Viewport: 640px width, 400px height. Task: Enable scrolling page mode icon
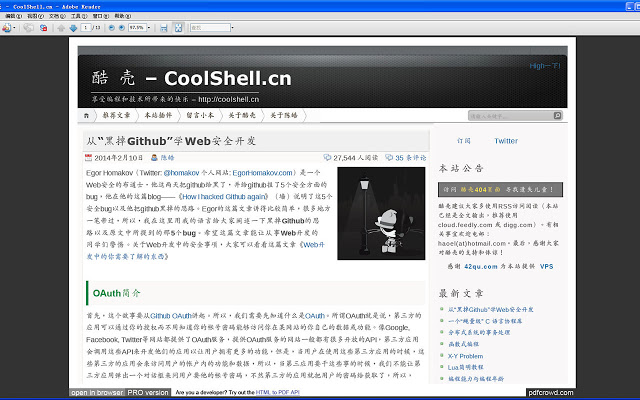click(x=164, y=28)
